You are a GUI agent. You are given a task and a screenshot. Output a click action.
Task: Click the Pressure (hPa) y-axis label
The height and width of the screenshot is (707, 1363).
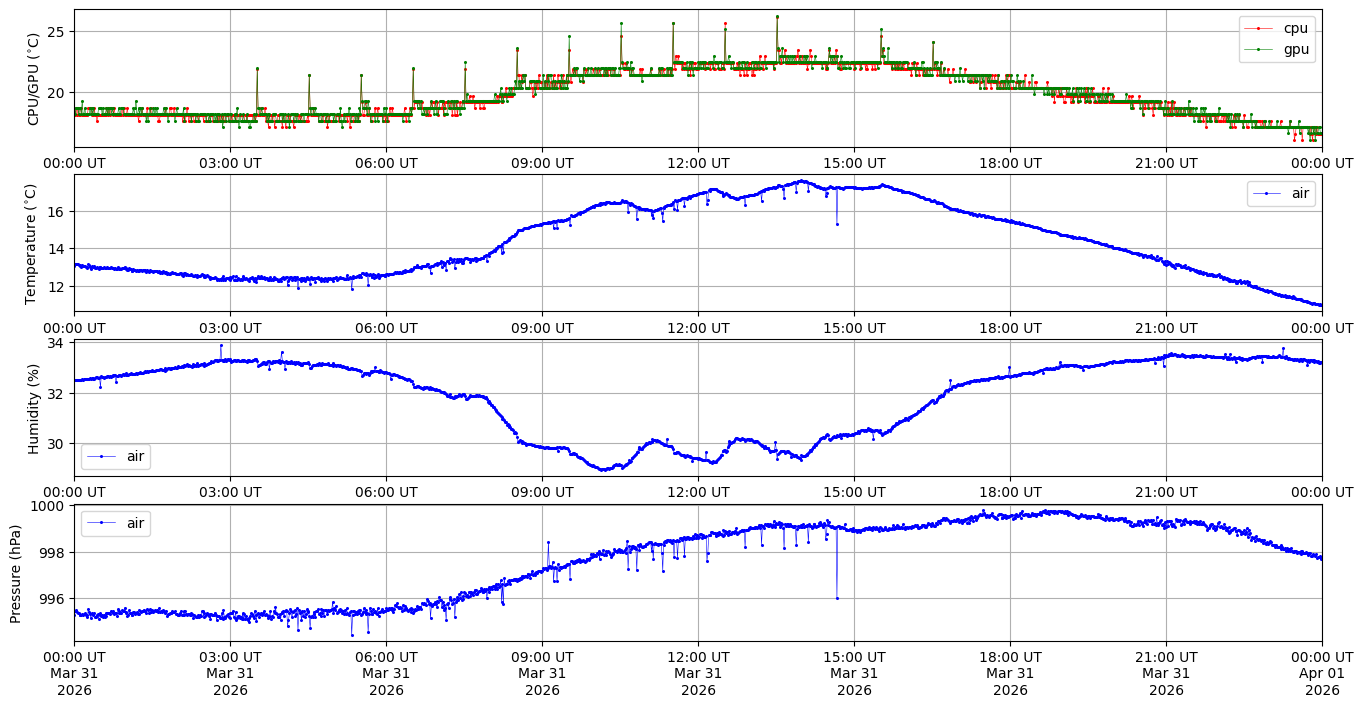pyautogui.click(x=15, y=573)
